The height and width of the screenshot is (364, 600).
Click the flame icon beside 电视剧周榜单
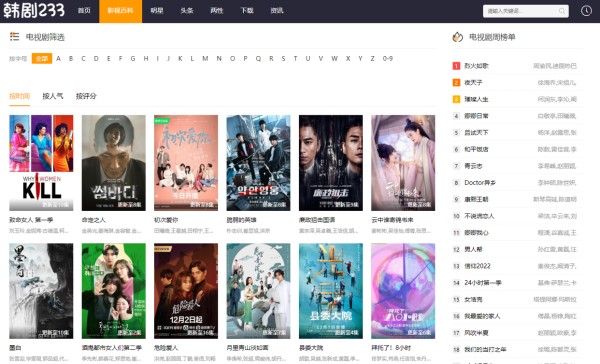(457, 37)
